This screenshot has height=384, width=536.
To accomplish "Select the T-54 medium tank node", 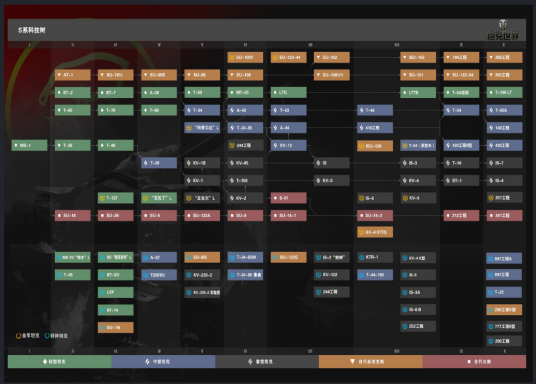I will [461, 110].
